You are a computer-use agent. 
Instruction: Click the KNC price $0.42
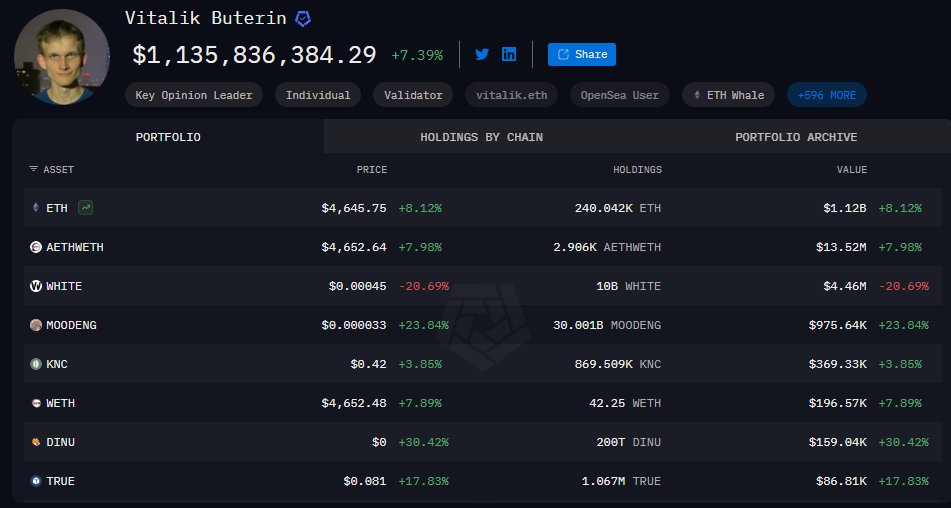(368, 364)
